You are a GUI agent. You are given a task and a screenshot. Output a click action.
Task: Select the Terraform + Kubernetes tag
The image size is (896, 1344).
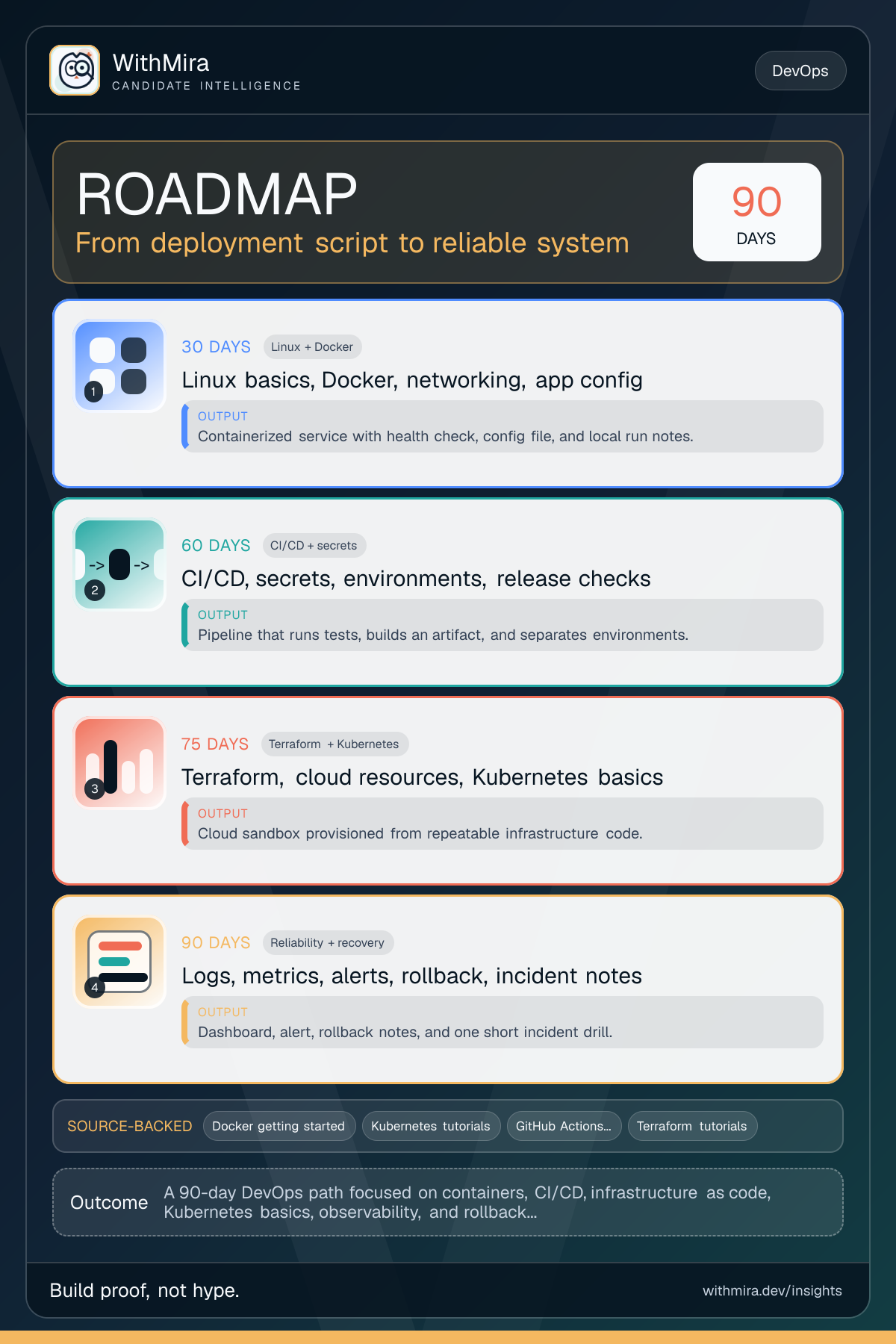coord(335,744)
